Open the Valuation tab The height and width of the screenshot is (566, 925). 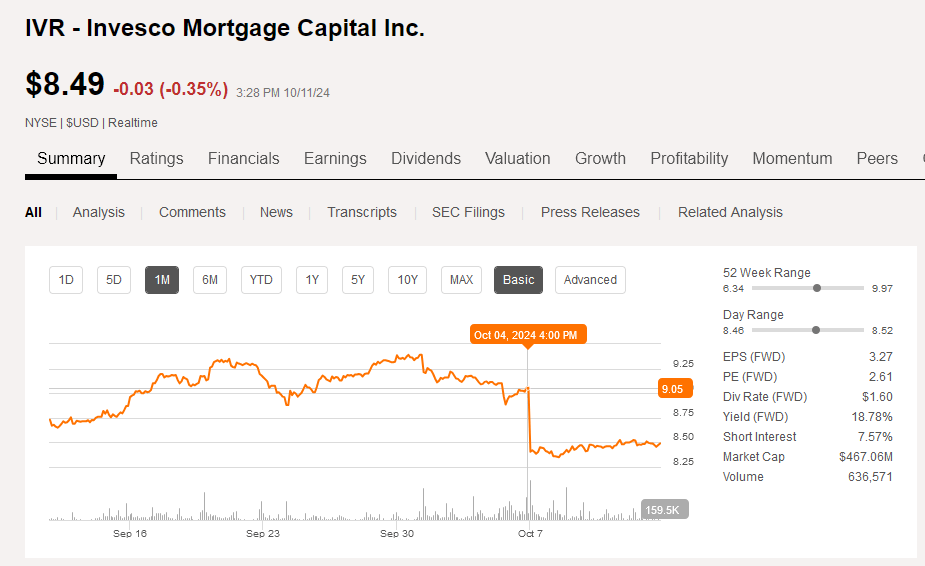517,158
